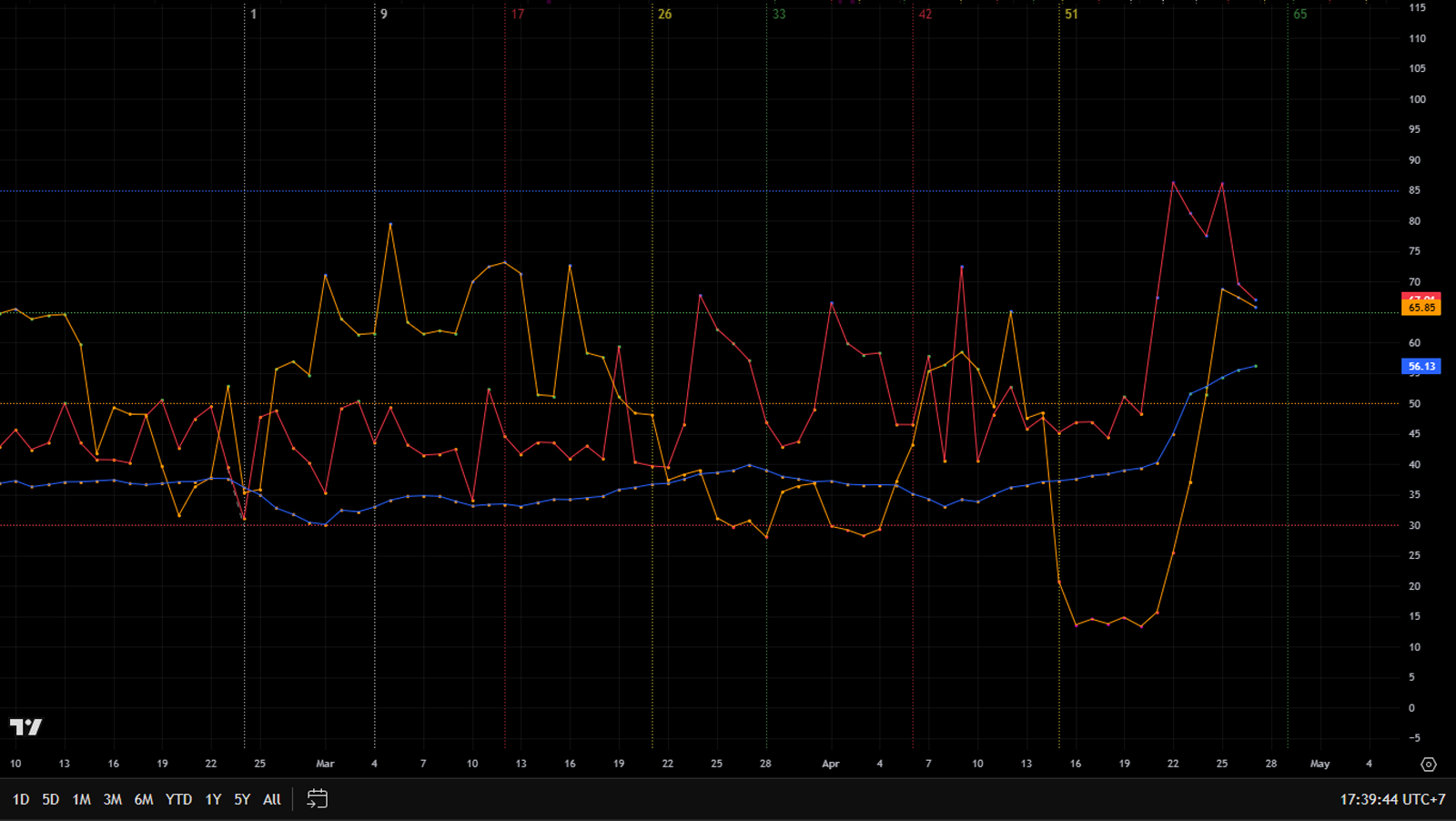This screenshot has width=1456, height=821.
Task: Click the 30 level on price scale
Action: pos(1414,525)
